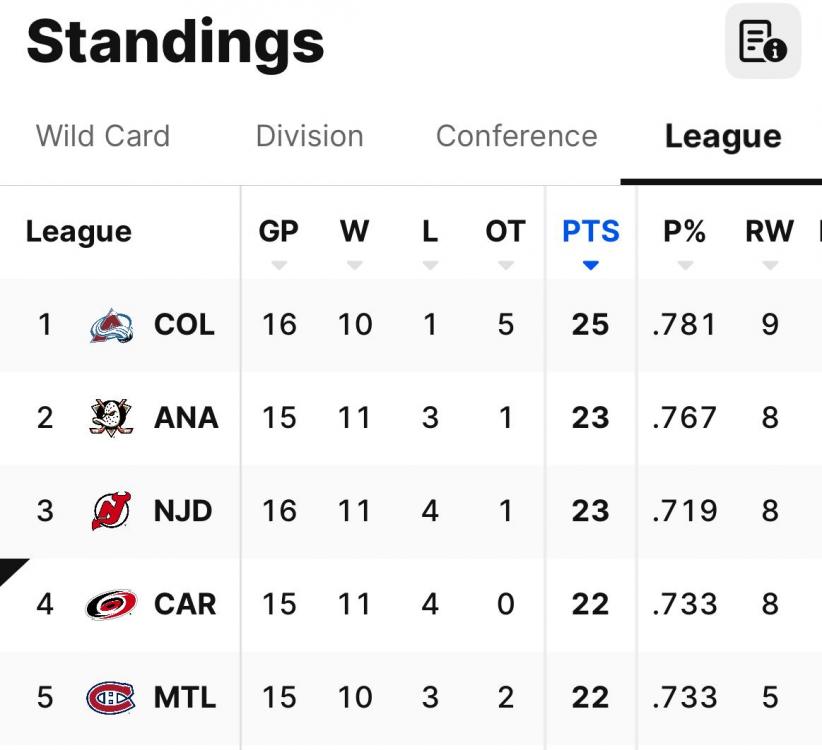This screenshot has height=750, width=822.
Task: Tap the New Jersey Devils logo
Action: pyautogui.click(x=111, y=511)
